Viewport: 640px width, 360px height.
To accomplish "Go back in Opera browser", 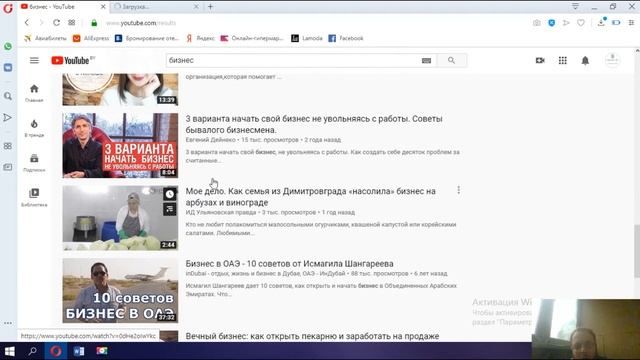I will (27, 23).
